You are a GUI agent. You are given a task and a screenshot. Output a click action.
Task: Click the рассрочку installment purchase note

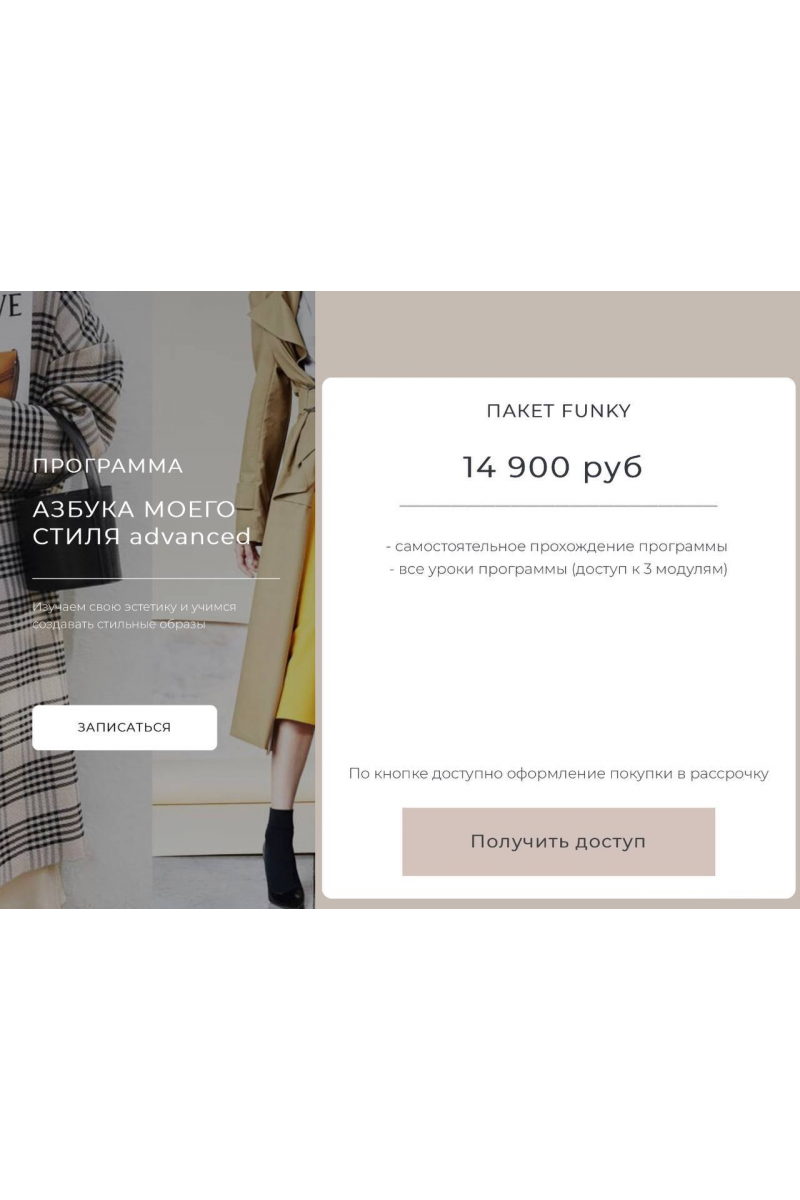558,773
